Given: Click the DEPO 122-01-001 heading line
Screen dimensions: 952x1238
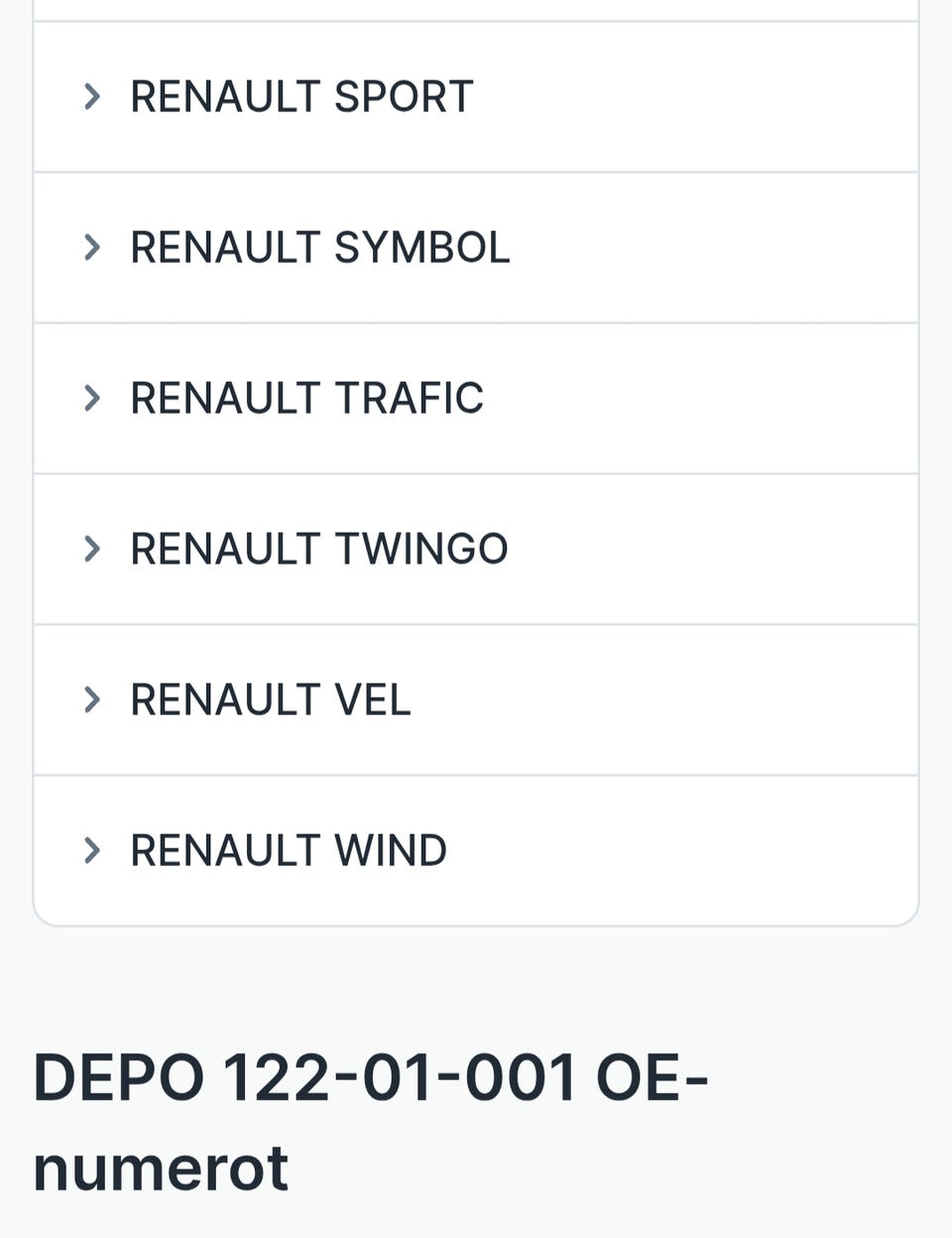Looking at the screenshot, I should (x=370, y=1077).
